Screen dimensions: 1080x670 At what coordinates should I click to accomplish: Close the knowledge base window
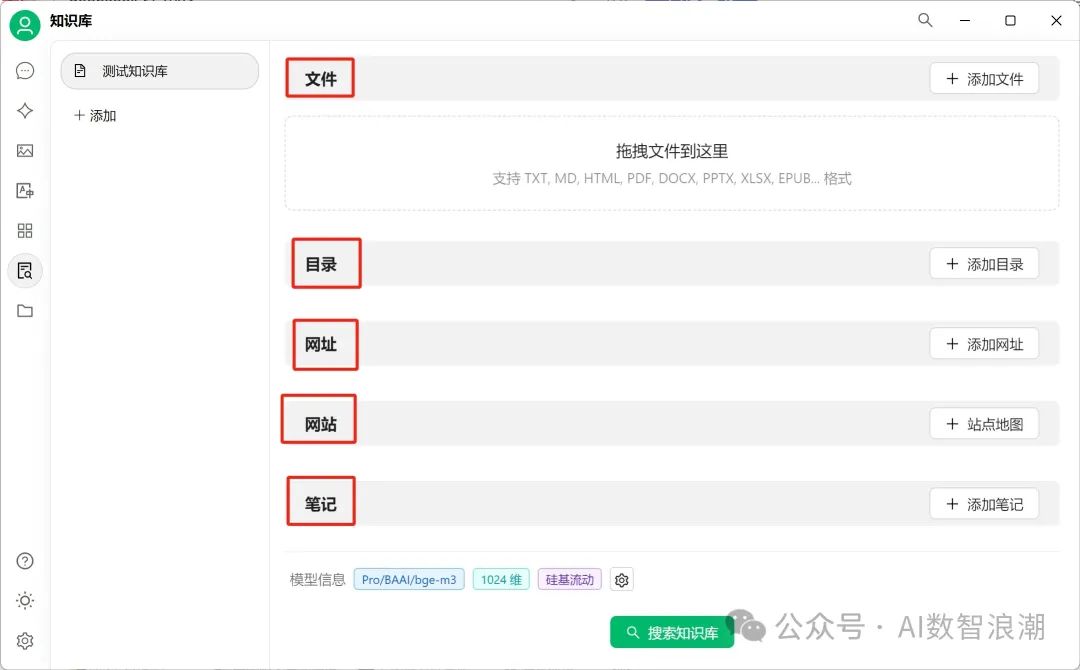[x=1056, y=21]
